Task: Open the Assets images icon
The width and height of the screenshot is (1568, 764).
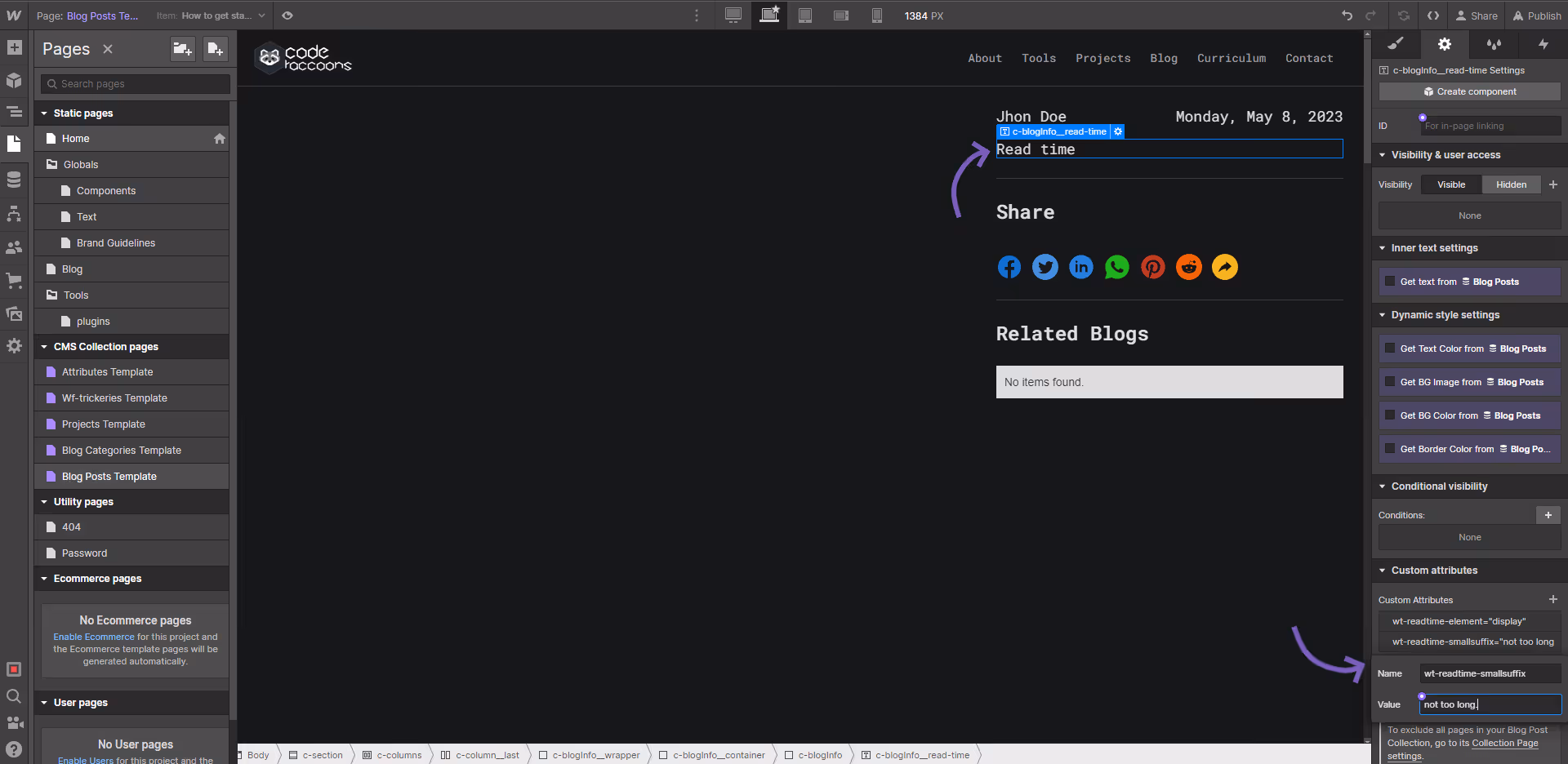Action: pyautogui.click(x=14, y=313)
